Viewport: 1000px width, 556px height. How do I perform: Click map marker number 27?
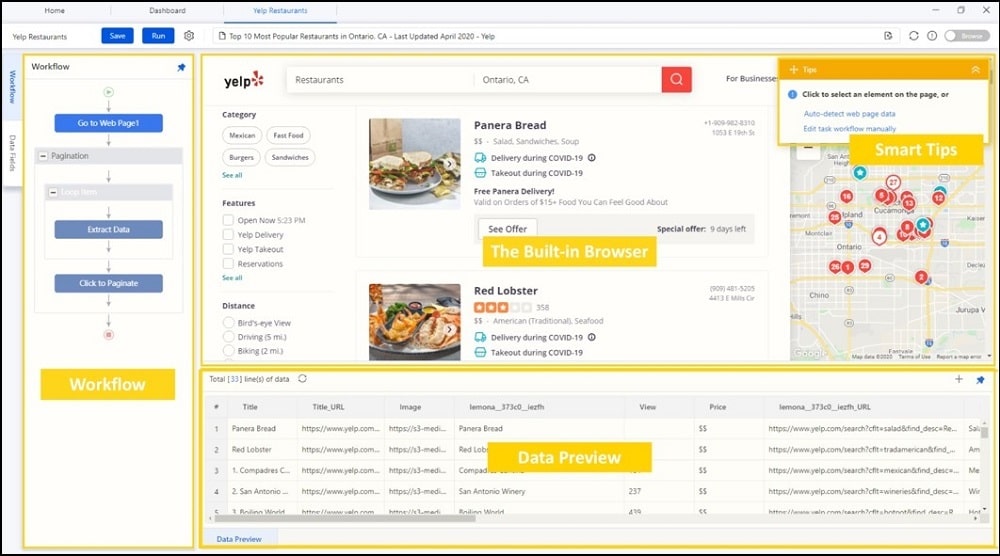[893, 182]
